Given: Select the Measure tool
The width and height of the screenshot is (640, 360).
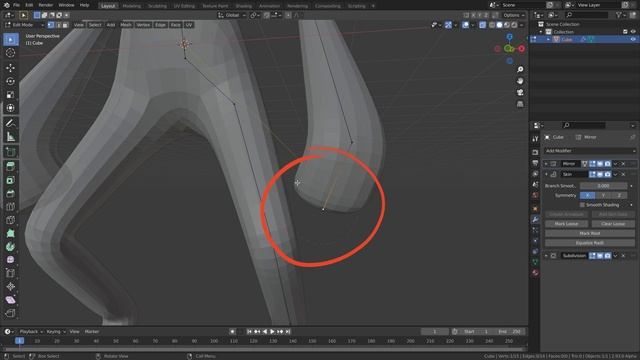Looking at the screenshot, I should coord(11,137).
